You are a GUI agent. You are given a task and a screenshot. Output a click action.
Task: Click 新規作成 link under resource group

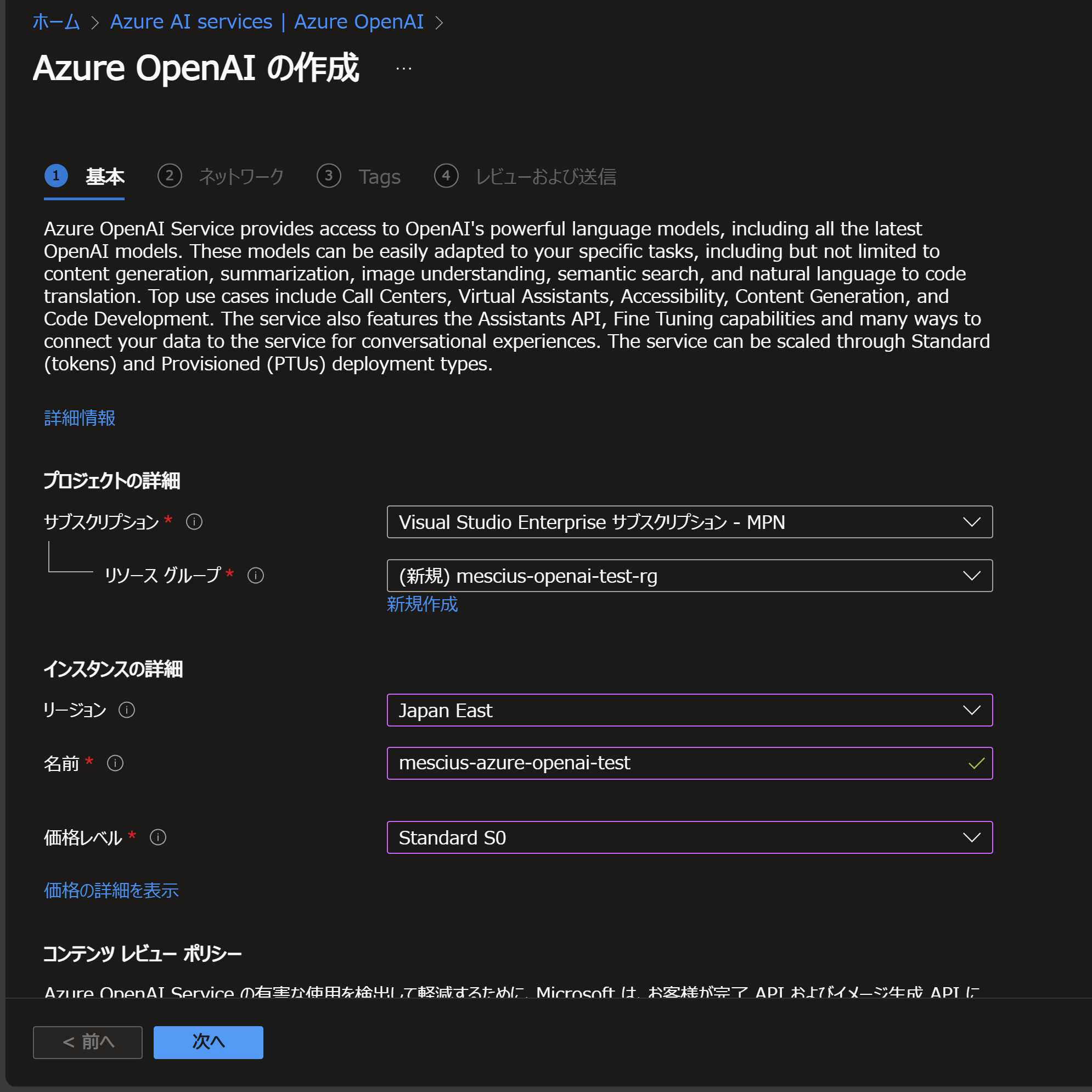coord(422,604)
